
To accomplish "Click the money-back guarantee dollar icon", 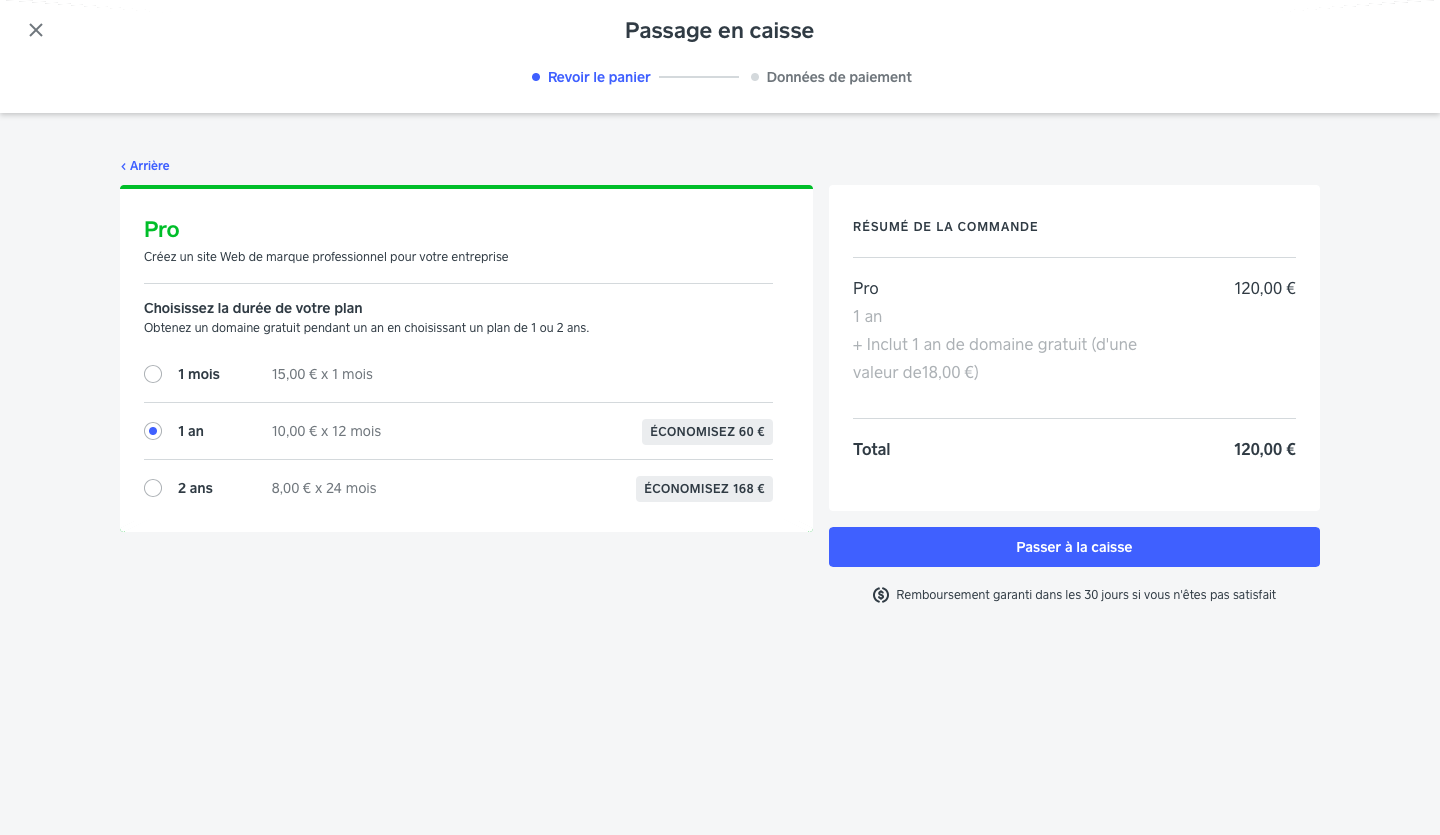I will 881,595.
